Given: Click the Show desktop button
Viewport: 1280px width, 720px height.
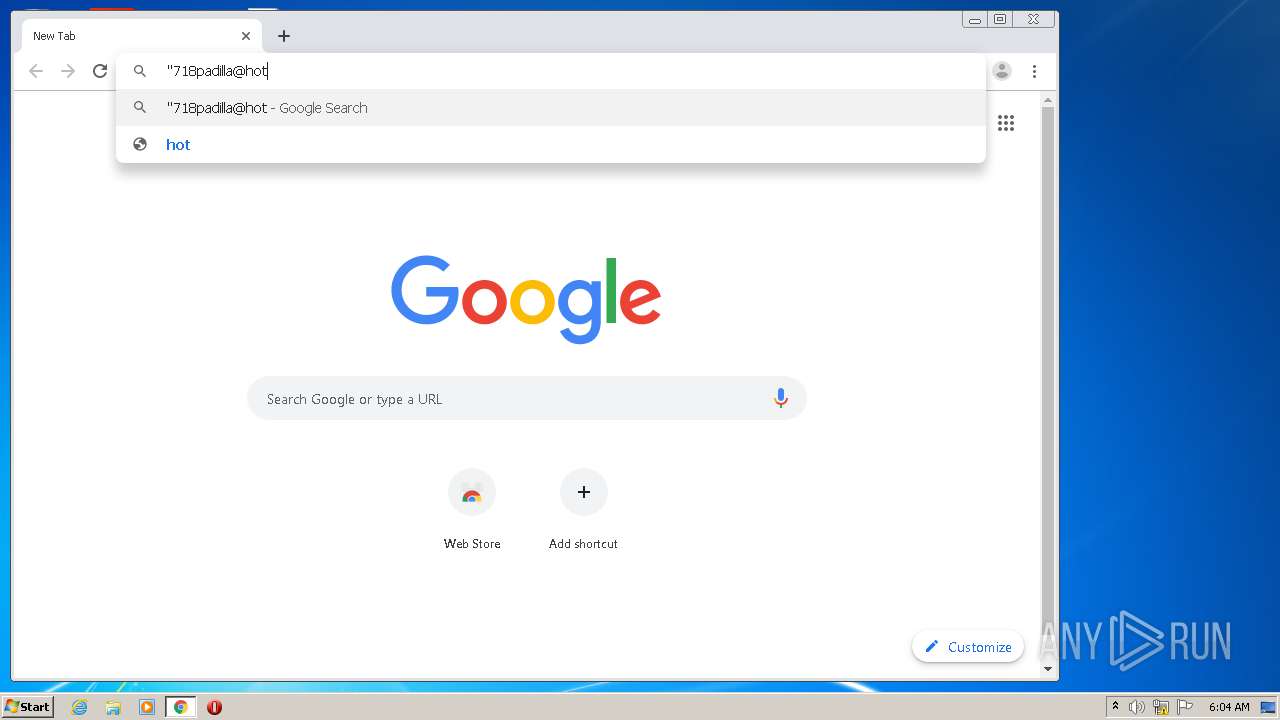Looking at the screenshot, I should (x=1268, y=707).
